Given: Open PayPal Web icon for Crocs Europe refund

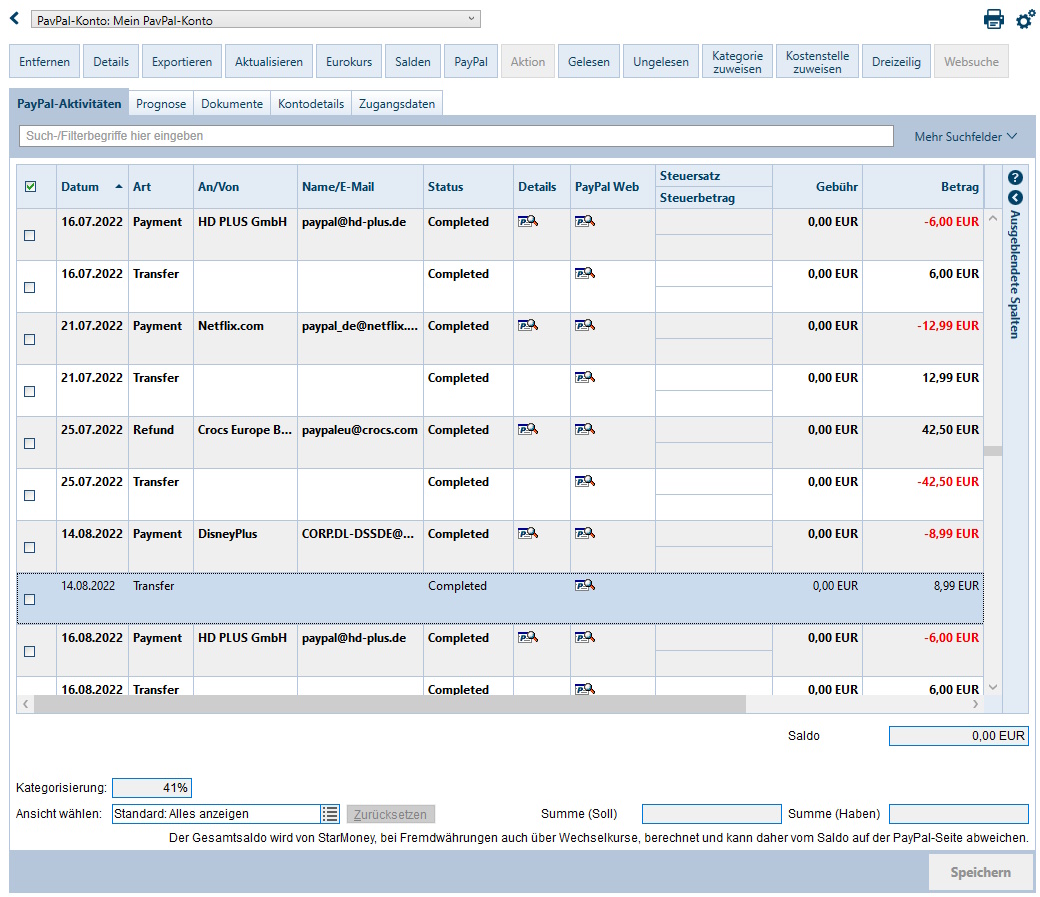Looking at the screenshot, I should tap(585, 429).
